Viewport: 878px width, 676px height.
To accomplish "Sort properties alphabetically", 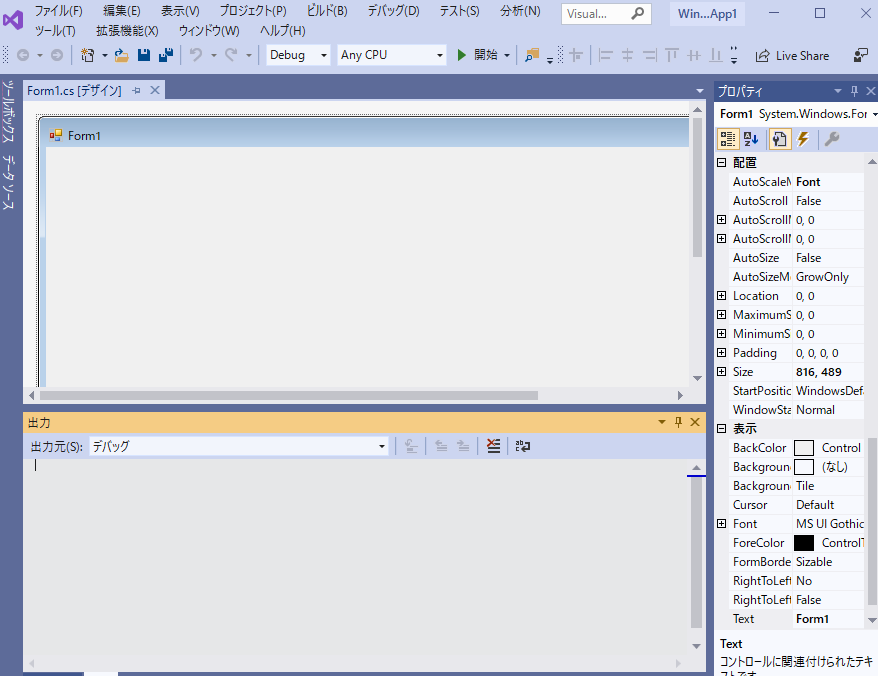I will (x=751, y=139).
